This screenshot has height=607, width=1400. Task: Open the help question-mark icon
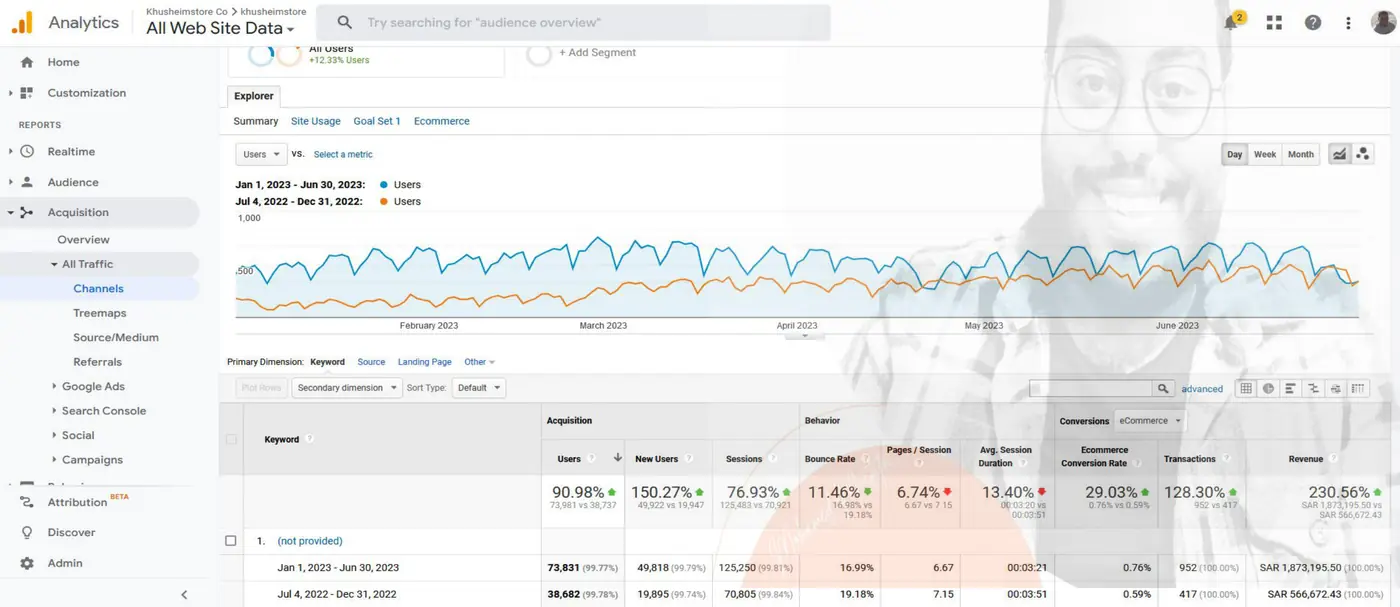1313,22
